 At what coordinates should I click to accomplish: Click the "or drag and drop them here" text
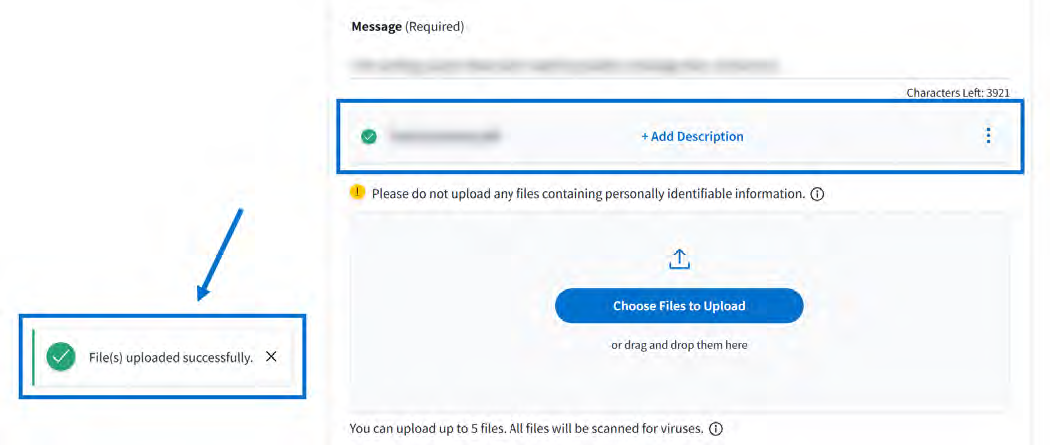pyautogui.click(x=679, y=345)
